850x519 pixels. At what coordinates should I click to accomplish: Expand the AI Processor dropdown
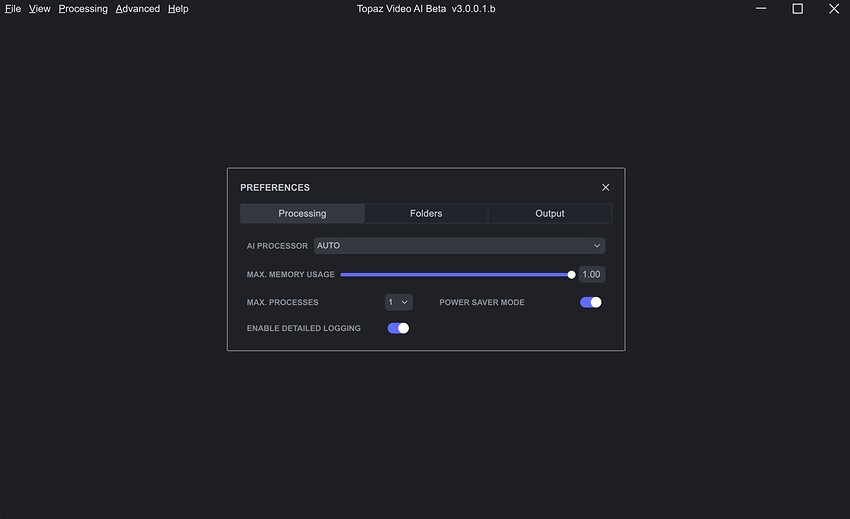pyautogui.click(x=460, y=246)
